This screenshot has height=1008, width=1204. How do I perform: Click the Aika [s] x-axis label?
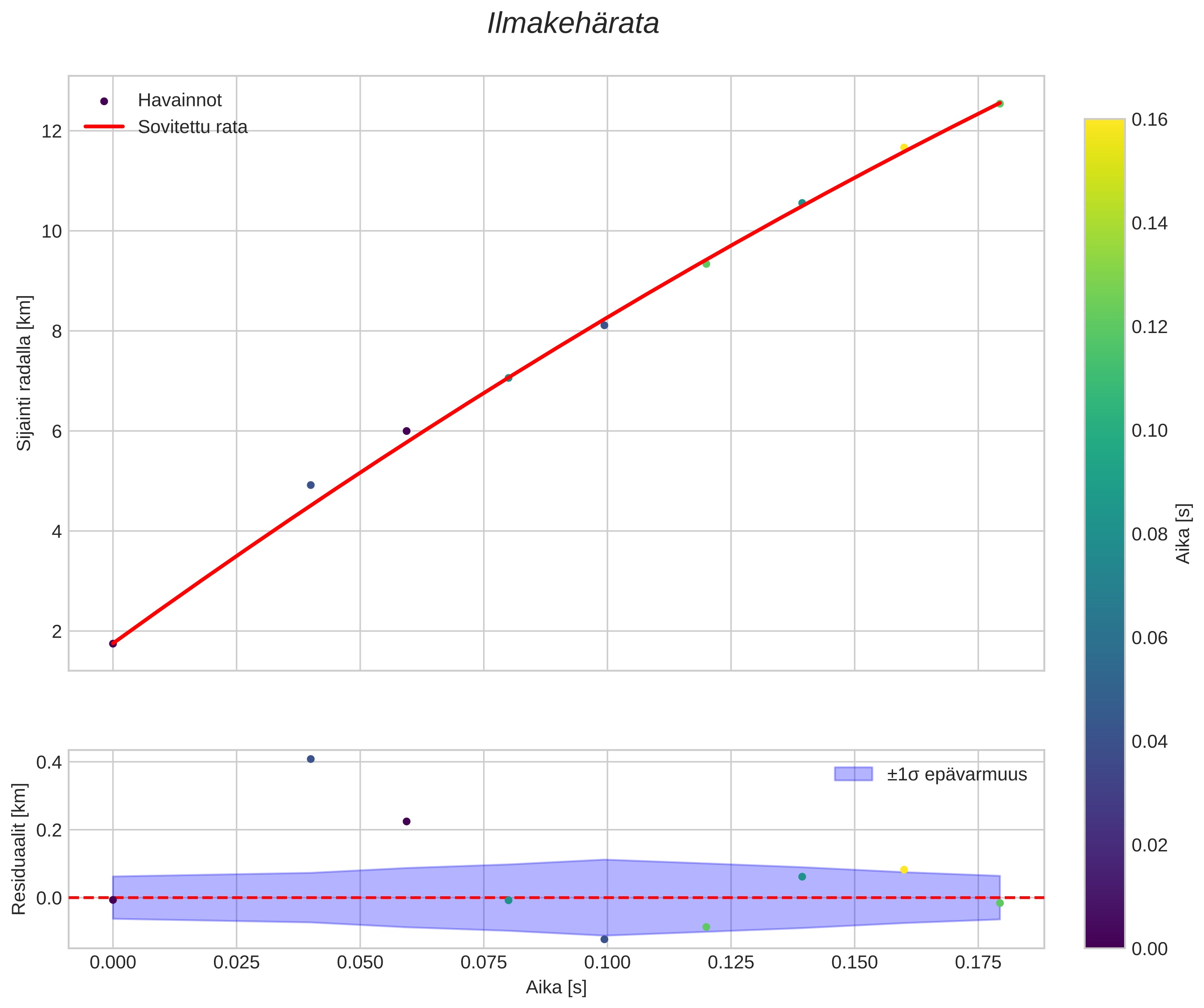[x=556, y=988]
